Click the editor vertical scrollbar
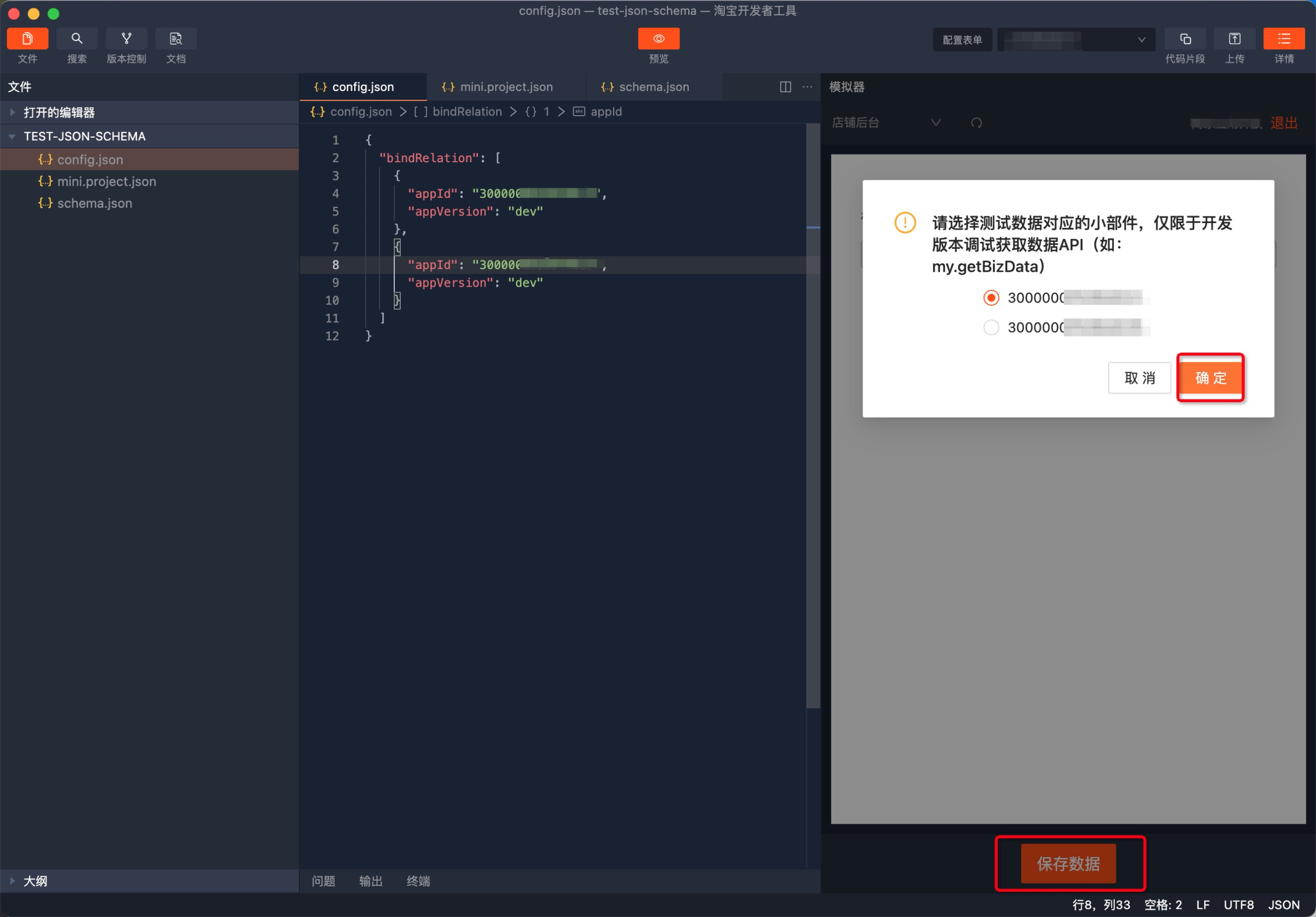This screenshot has height=917, width=1316. click(813, 415)
